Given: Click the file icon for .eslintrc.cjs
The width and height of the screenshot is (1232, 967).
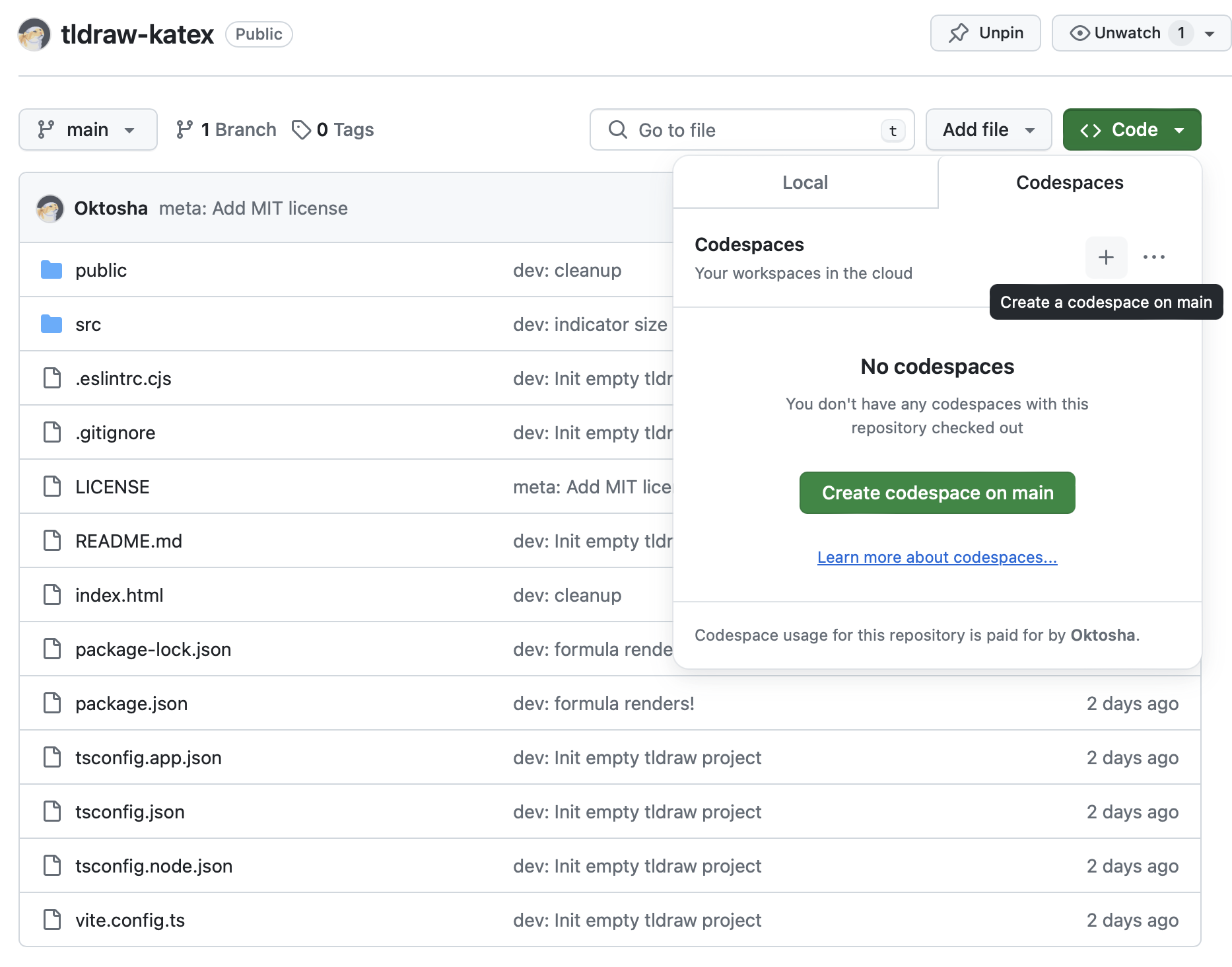Looking at the screenshot, I should point(52,378).
